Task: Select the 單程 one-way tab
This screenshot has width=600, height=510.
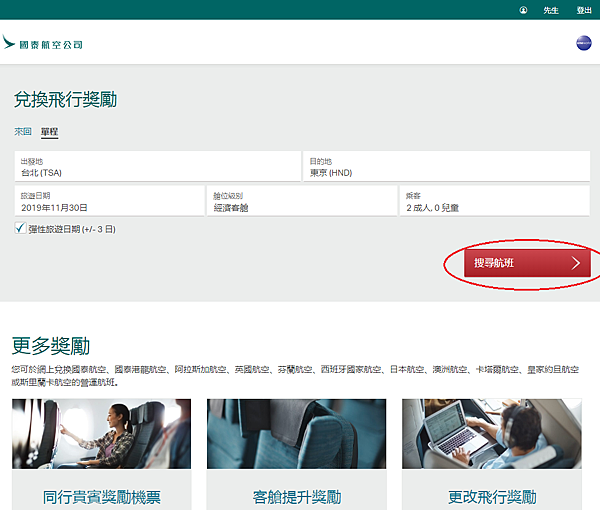Action: [49, 132]
